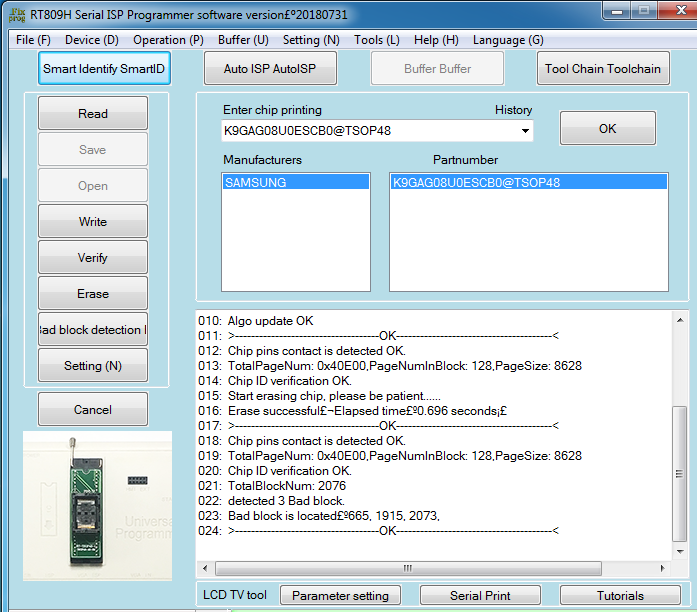
Task: Click log line 021 'TotalBlockNum: 2076'
Action: (272, 486)
